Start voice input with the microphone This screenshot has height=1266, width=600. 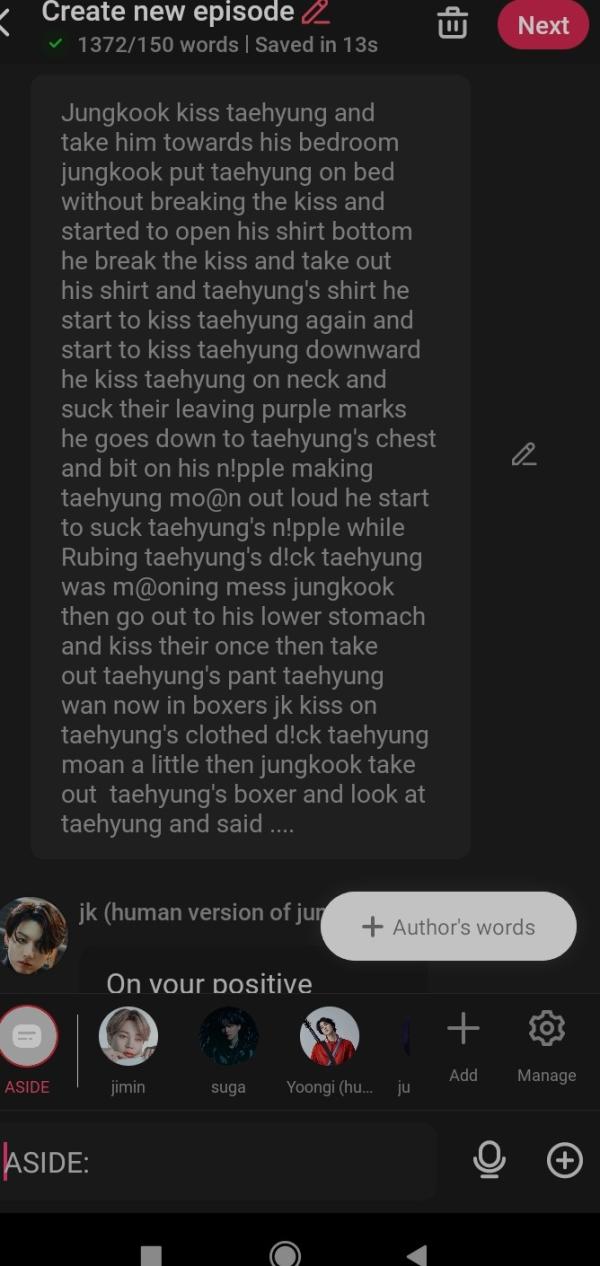[489, 1160]
